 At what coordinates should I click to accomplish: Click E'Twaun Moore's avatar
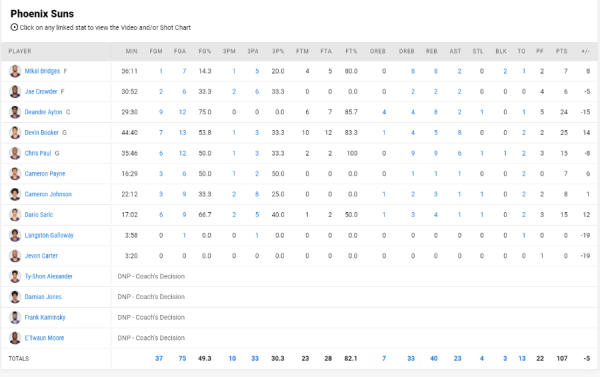click(15, 338)
